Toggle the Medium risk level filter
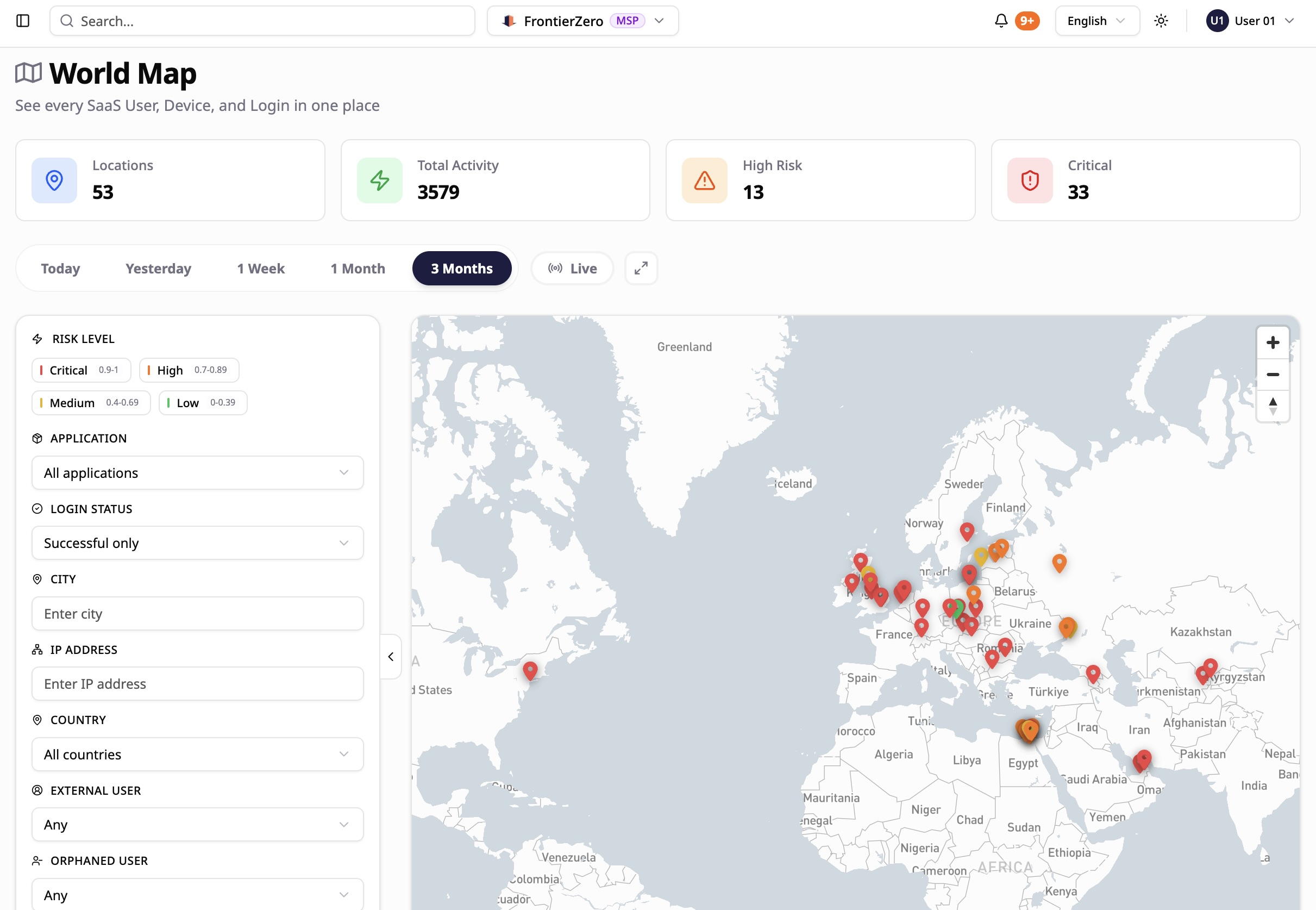The height and width of the screenshot is (910, 1316). (x=91, y=403)
